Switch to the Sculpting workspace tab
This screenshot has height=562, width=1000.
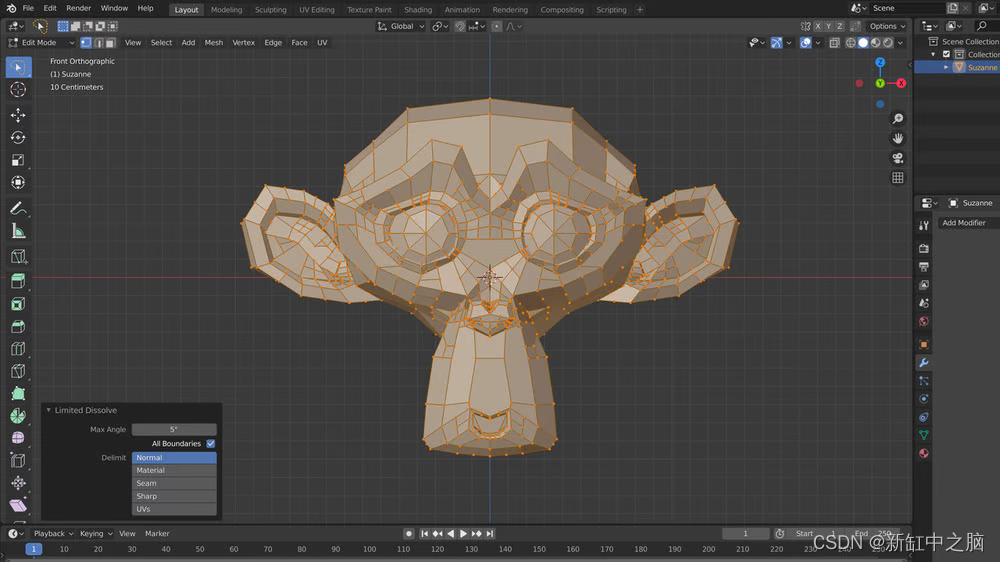270,10
